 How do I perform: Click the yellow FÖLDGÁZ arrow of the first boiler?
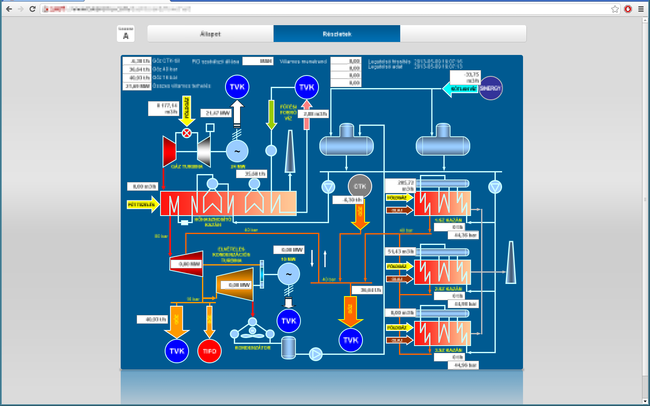[400, 198]
